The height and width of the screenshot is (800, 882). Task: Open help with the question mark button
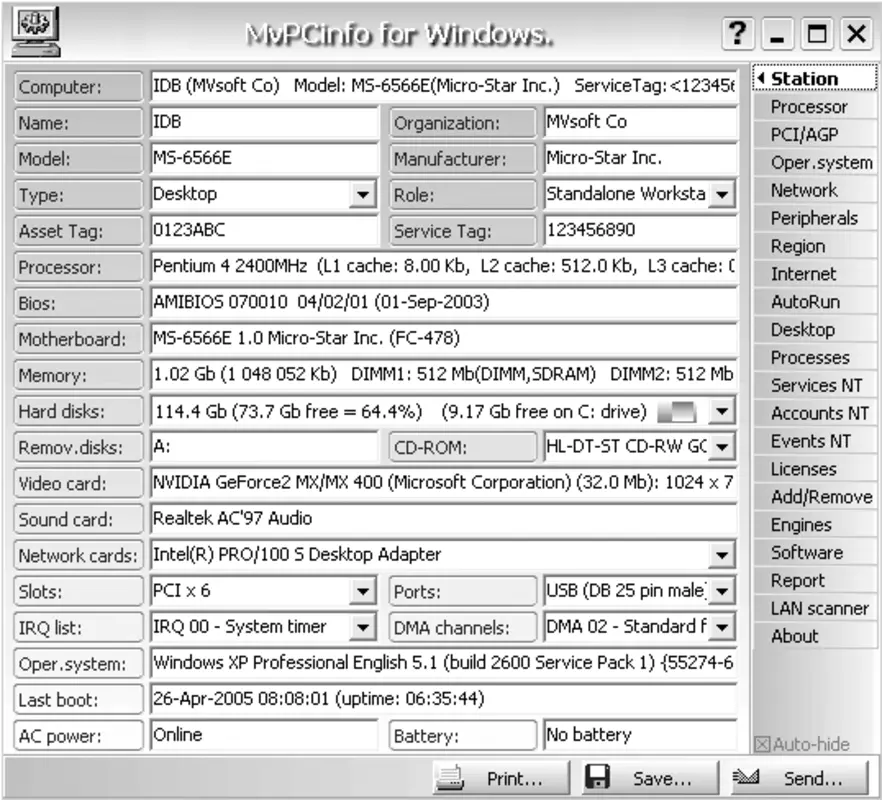click(x=737, y=34)
